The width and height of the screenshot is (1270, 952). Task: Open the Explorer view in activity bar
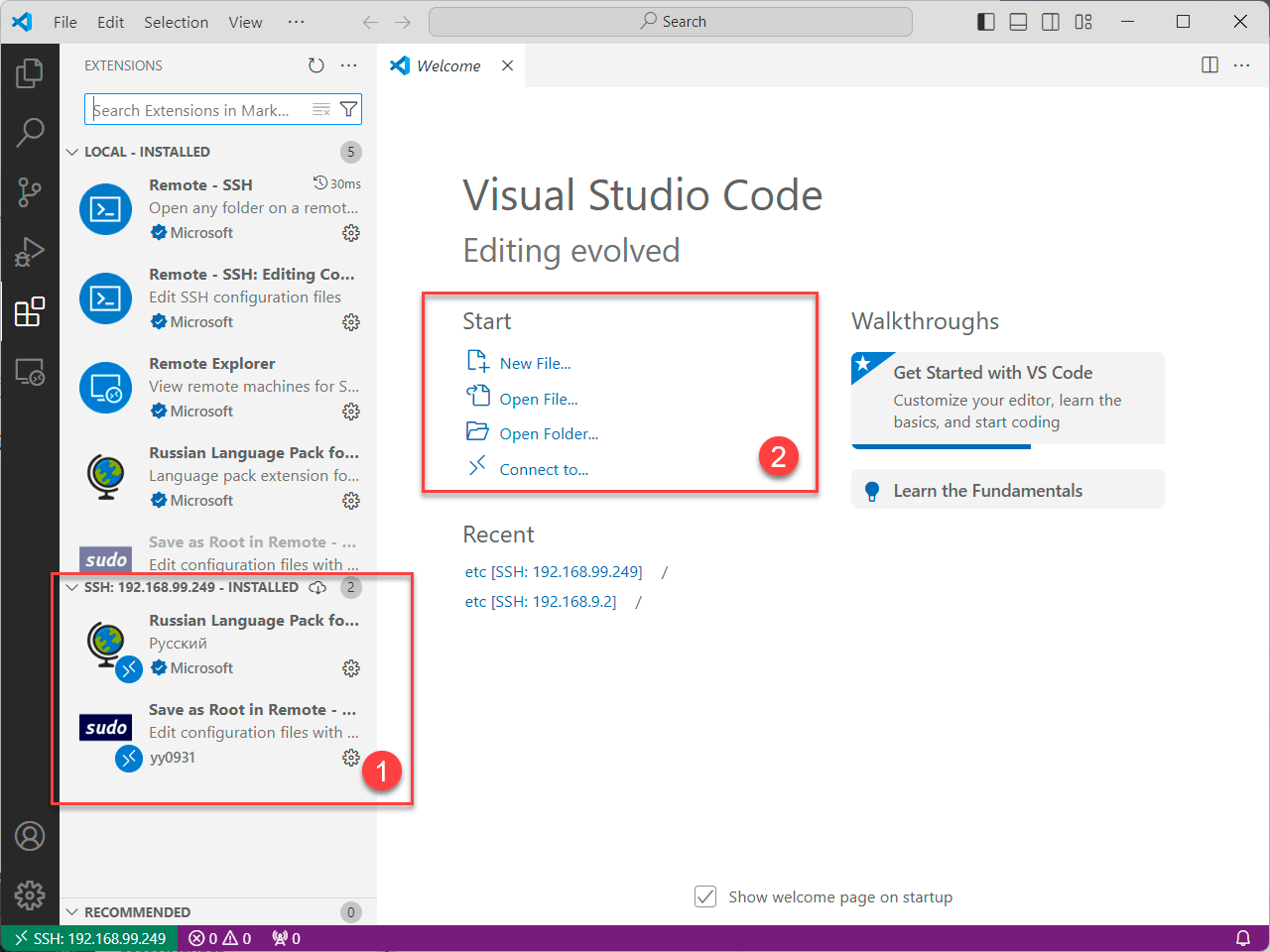(30, 72)
